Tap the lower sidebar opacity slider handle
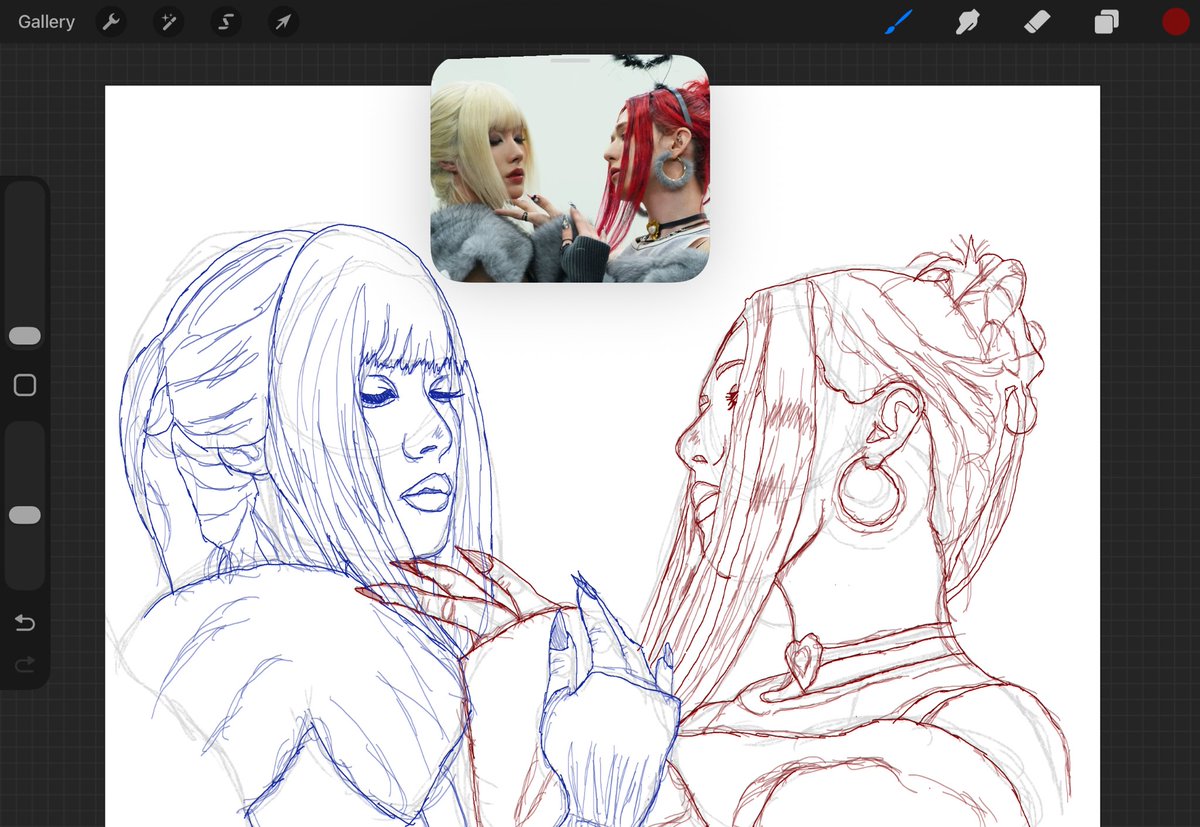Image resolution: width=1200 pixels, height=827 pixels. pyautogui.click(x=24, y=514)
